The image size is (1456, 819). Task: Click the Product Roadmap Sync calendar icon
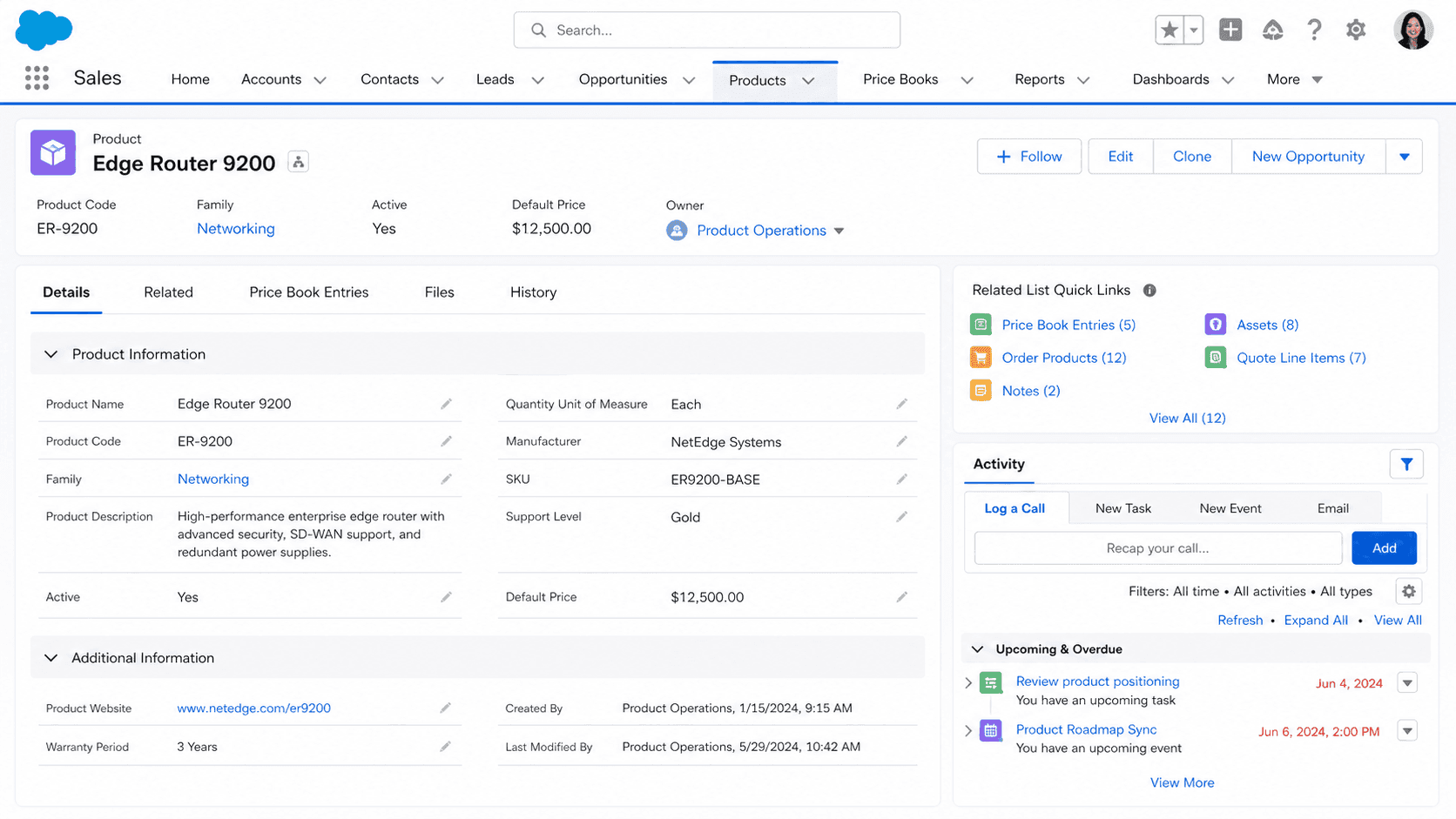point(991,730)
